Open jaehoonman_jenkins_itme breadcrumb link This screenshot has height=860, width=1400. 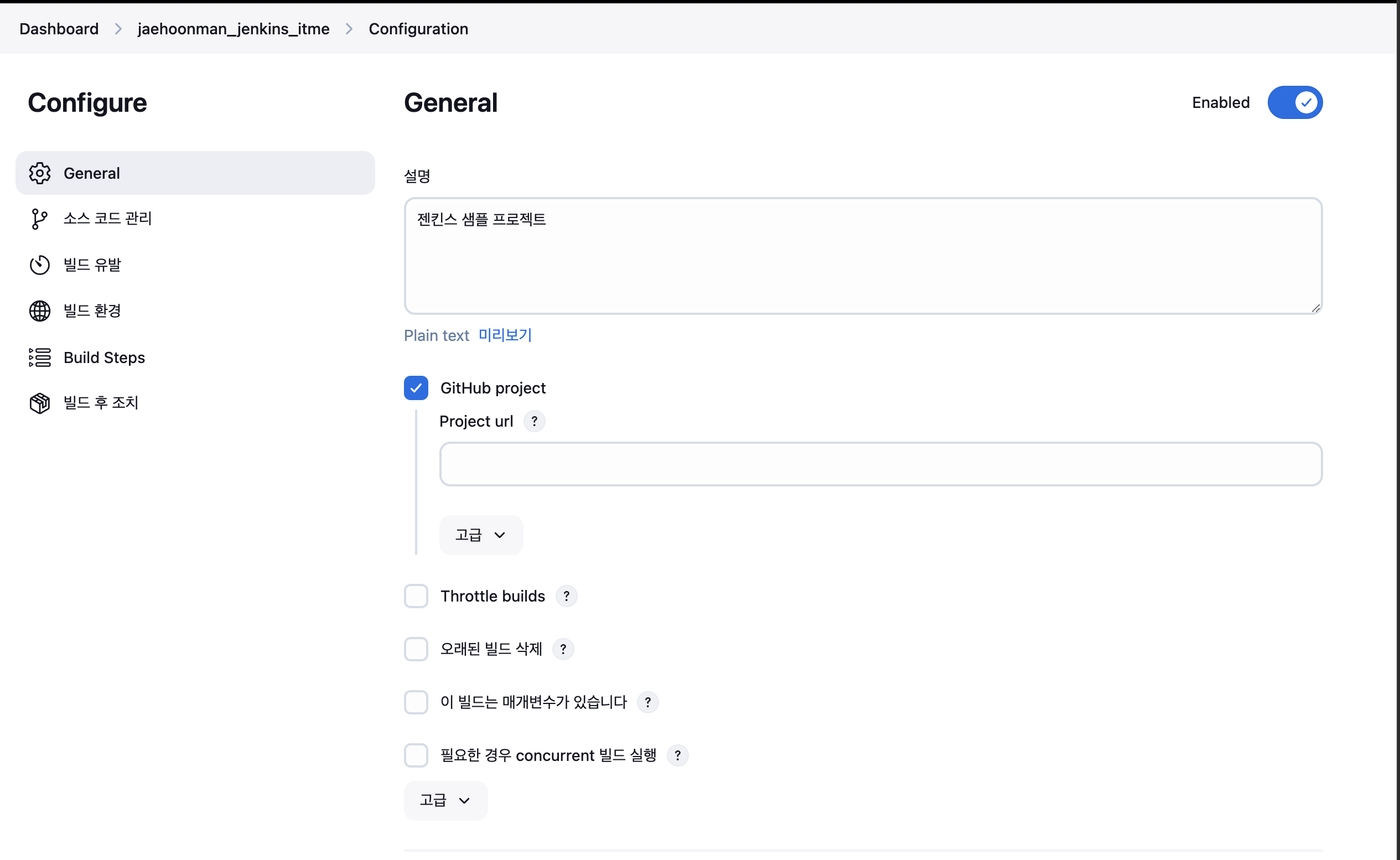pos(234,28)
